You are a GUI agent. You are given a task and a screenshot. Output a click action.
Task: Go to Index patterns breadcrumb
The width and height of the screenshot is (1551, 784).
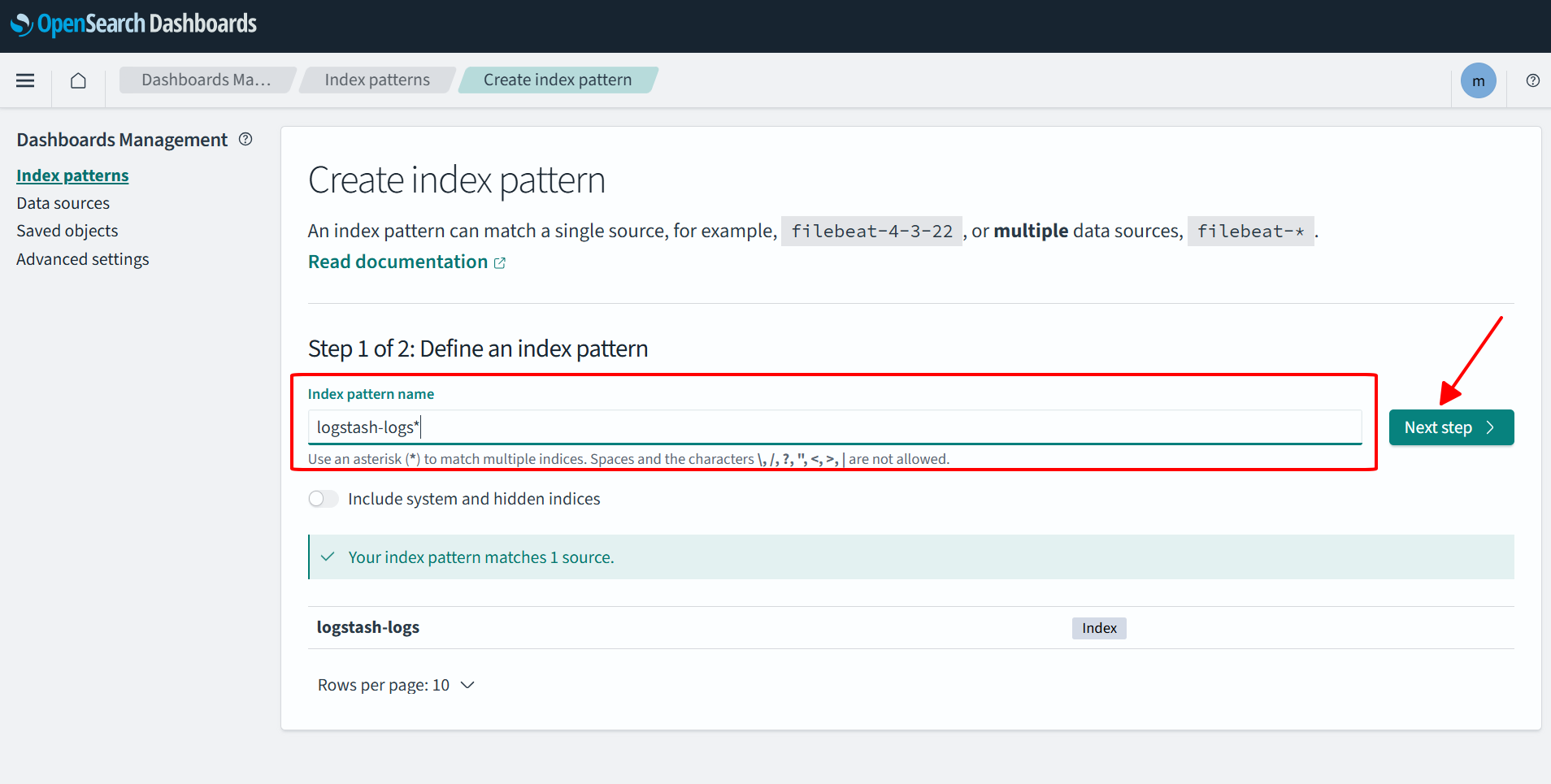377,80
